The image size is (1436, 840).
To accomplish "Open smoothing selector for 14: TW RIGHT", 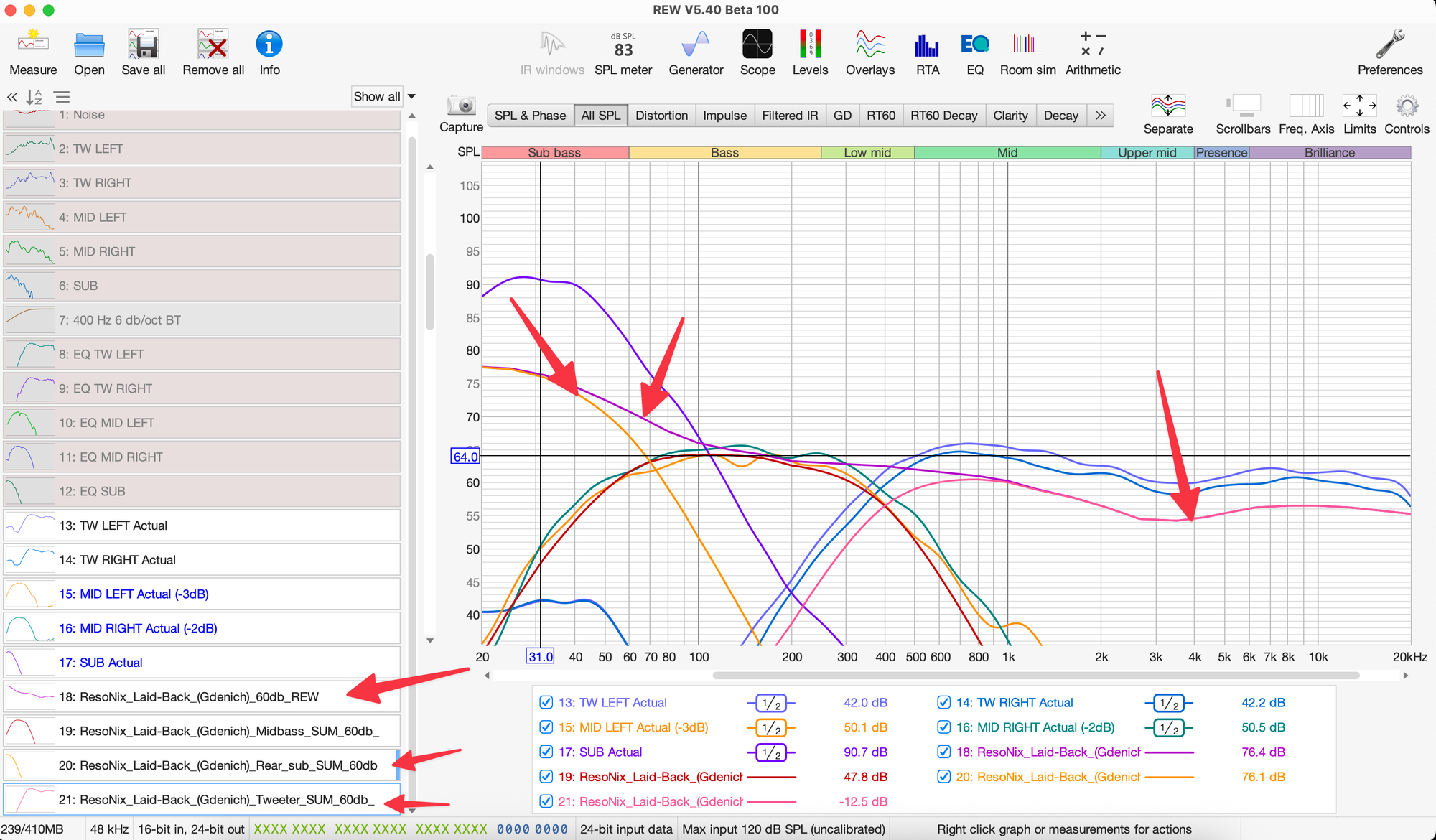I will (1168, 703).
